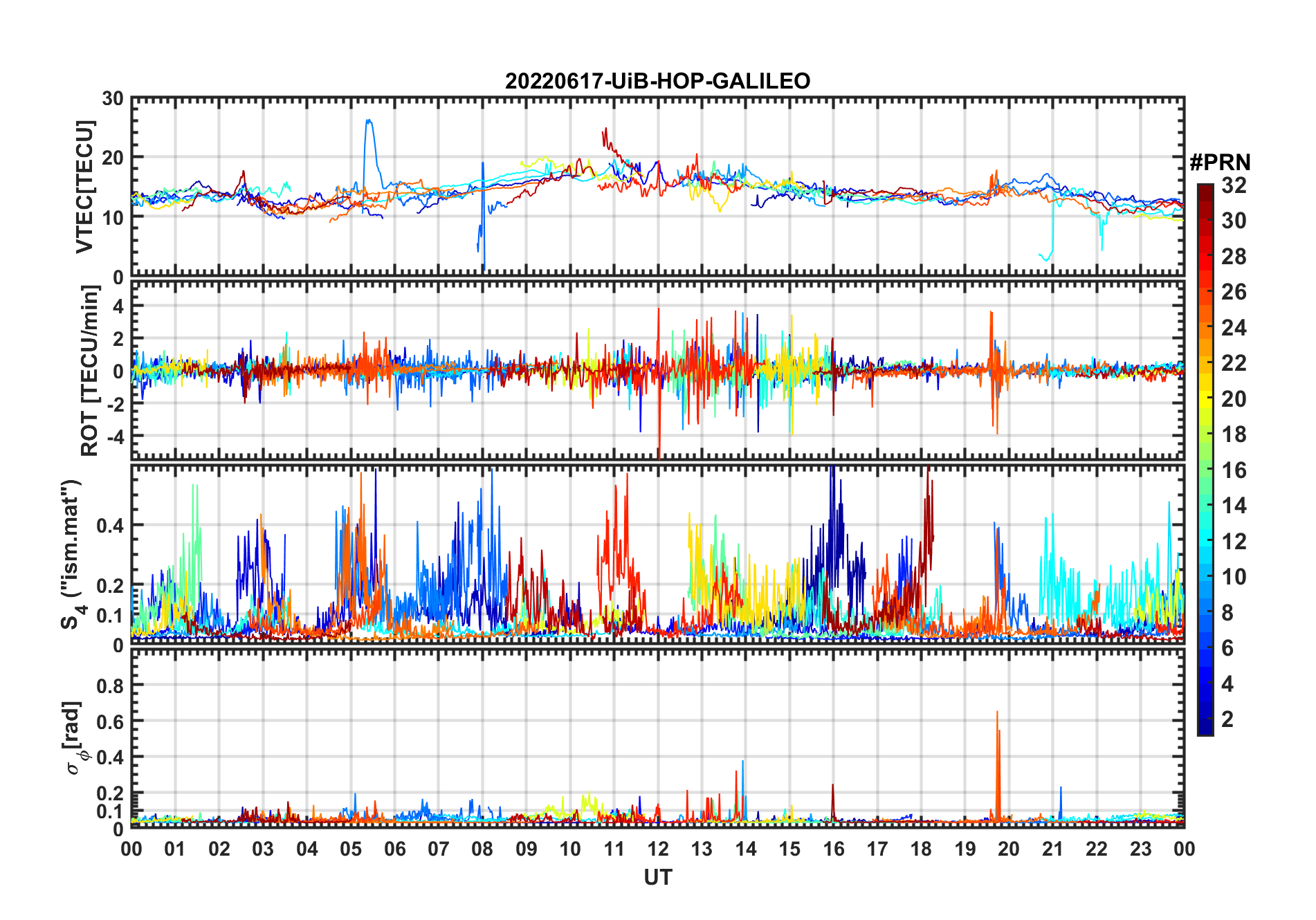Click the #PRN colorbar title
1316x920 pixels.
click(1220, 163)
